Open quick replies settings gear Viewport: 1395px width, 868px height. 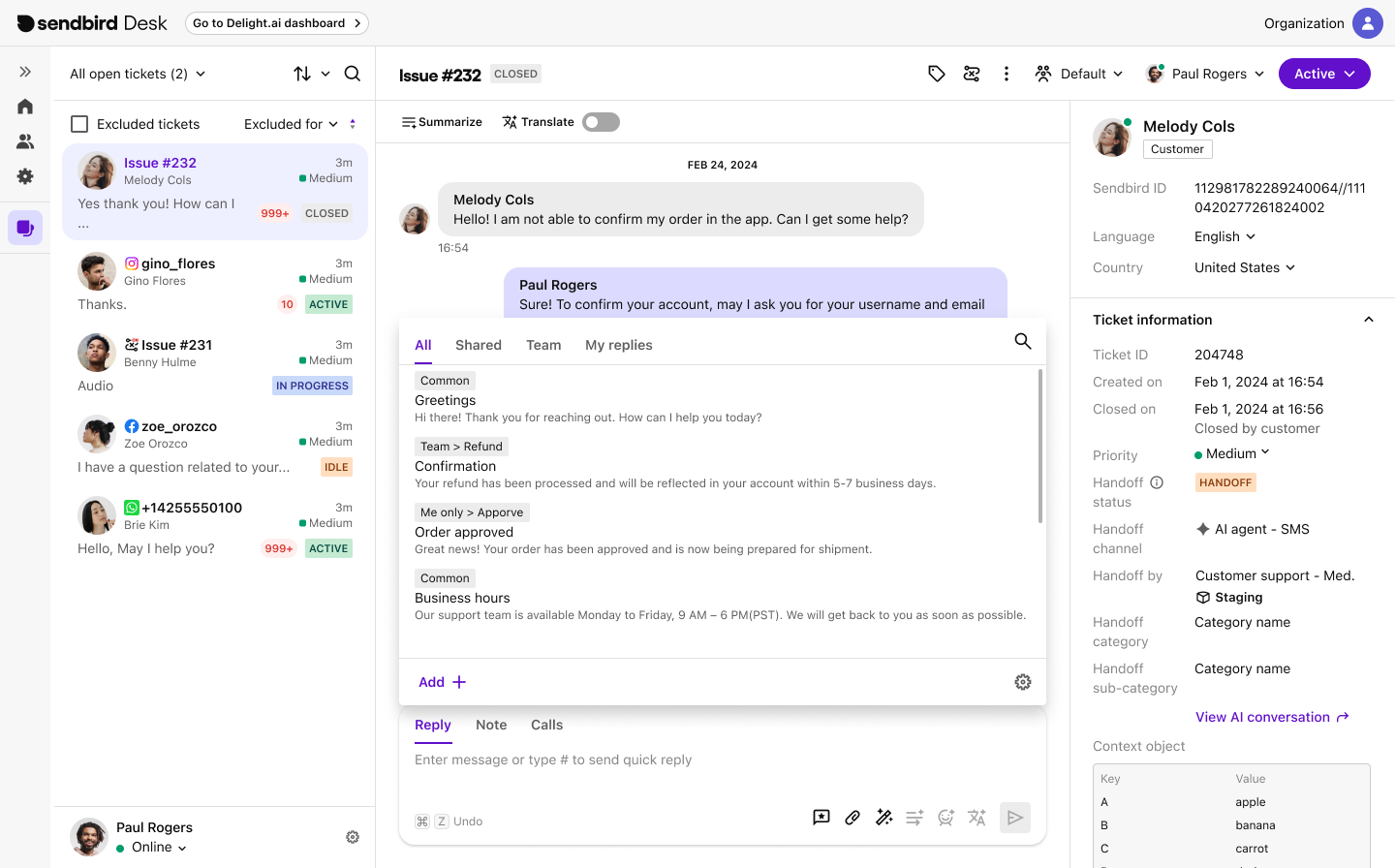1023,682
